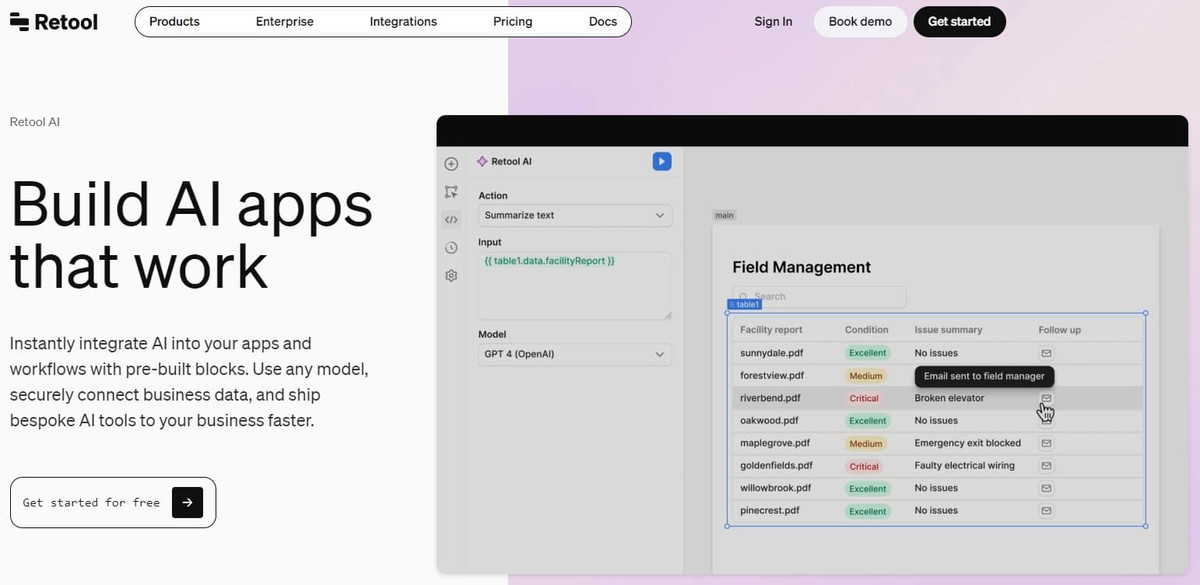The image size is (1200, 585).
Task: Click the Excellent badge for sunnydale.pdf
Action: click(868, 353)
